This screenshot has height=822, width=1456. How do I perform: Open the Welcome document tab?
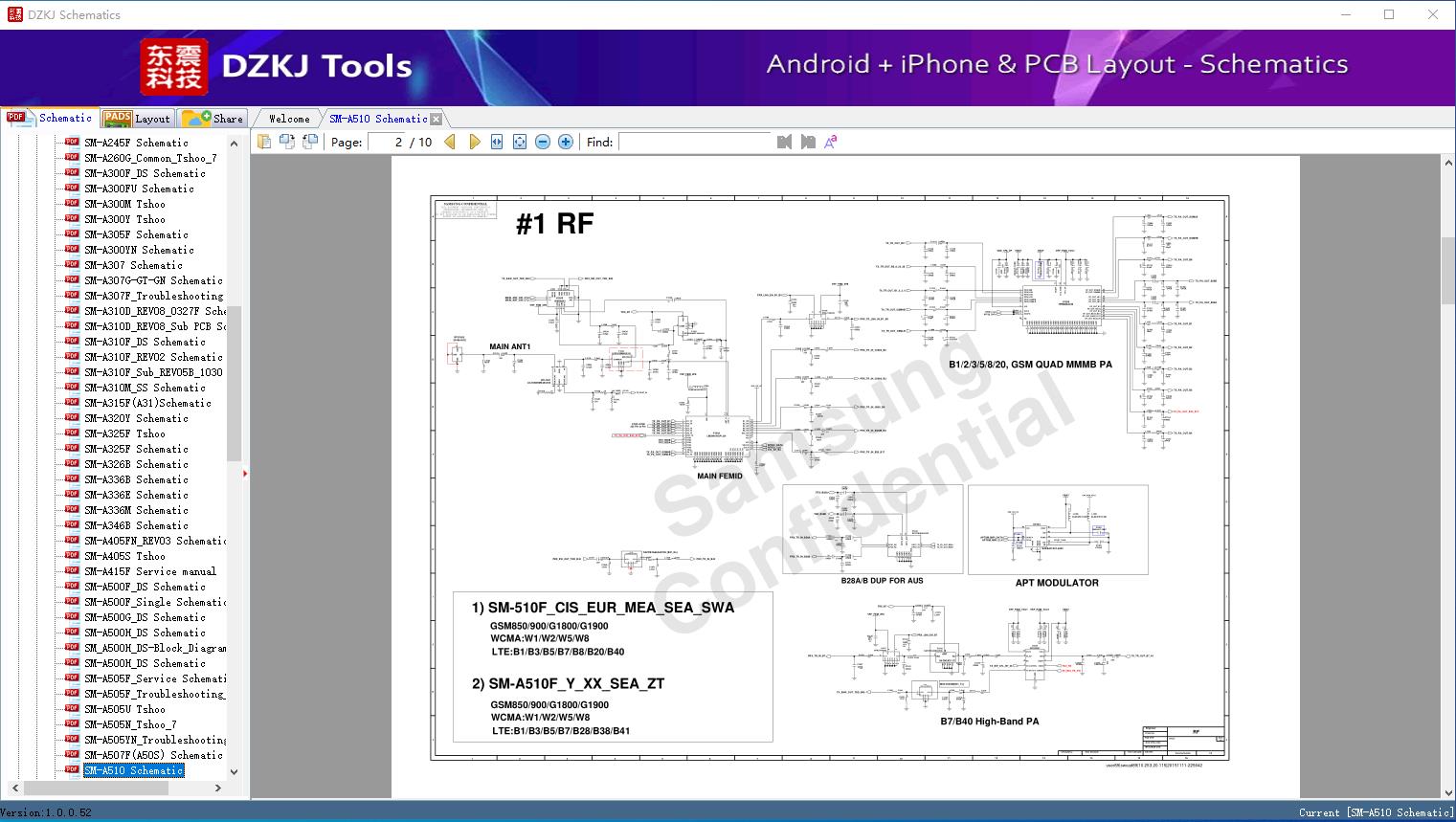point(289,119)
